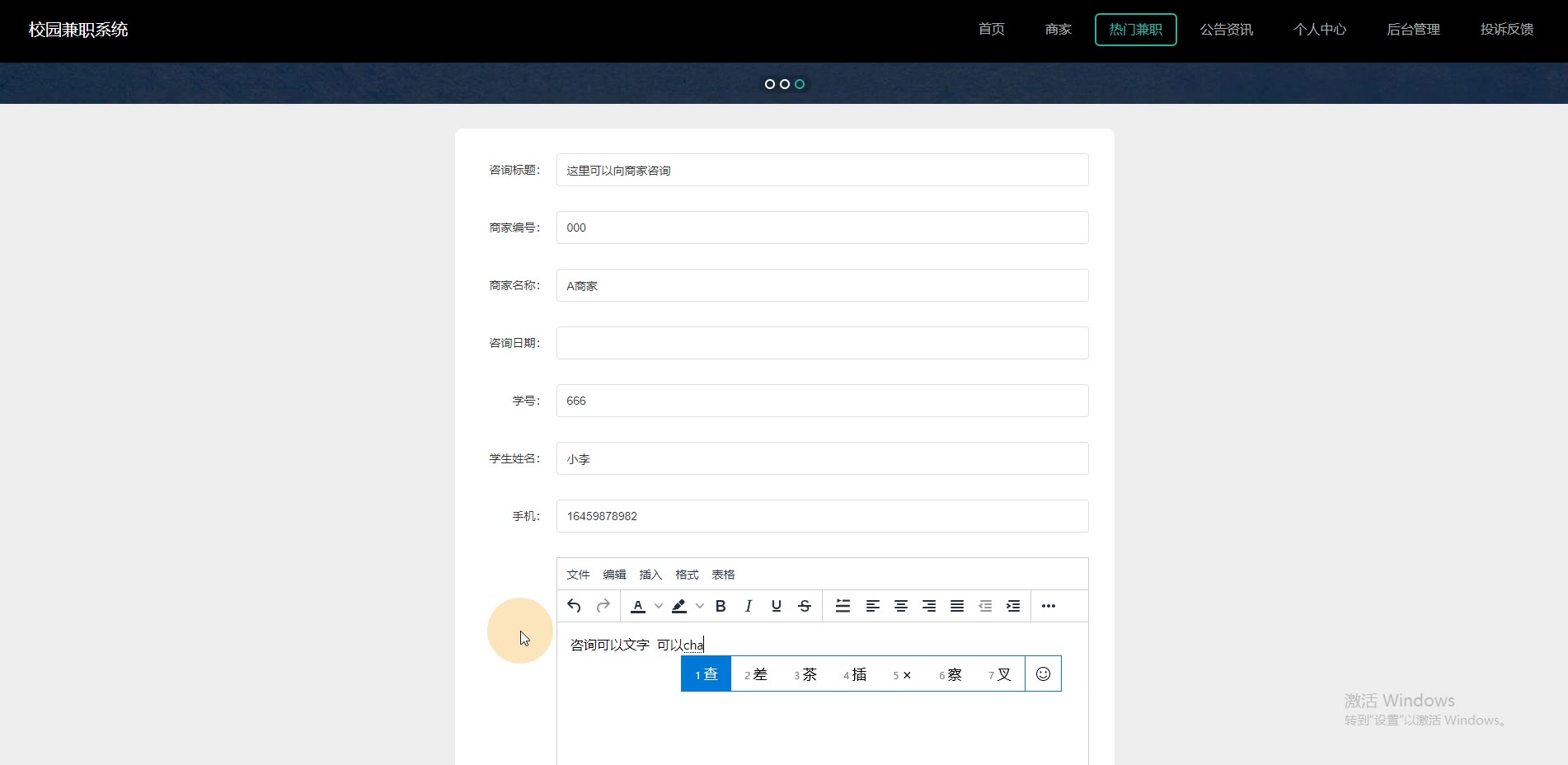Focus the empty 咨询日期 field

[823, 343]
